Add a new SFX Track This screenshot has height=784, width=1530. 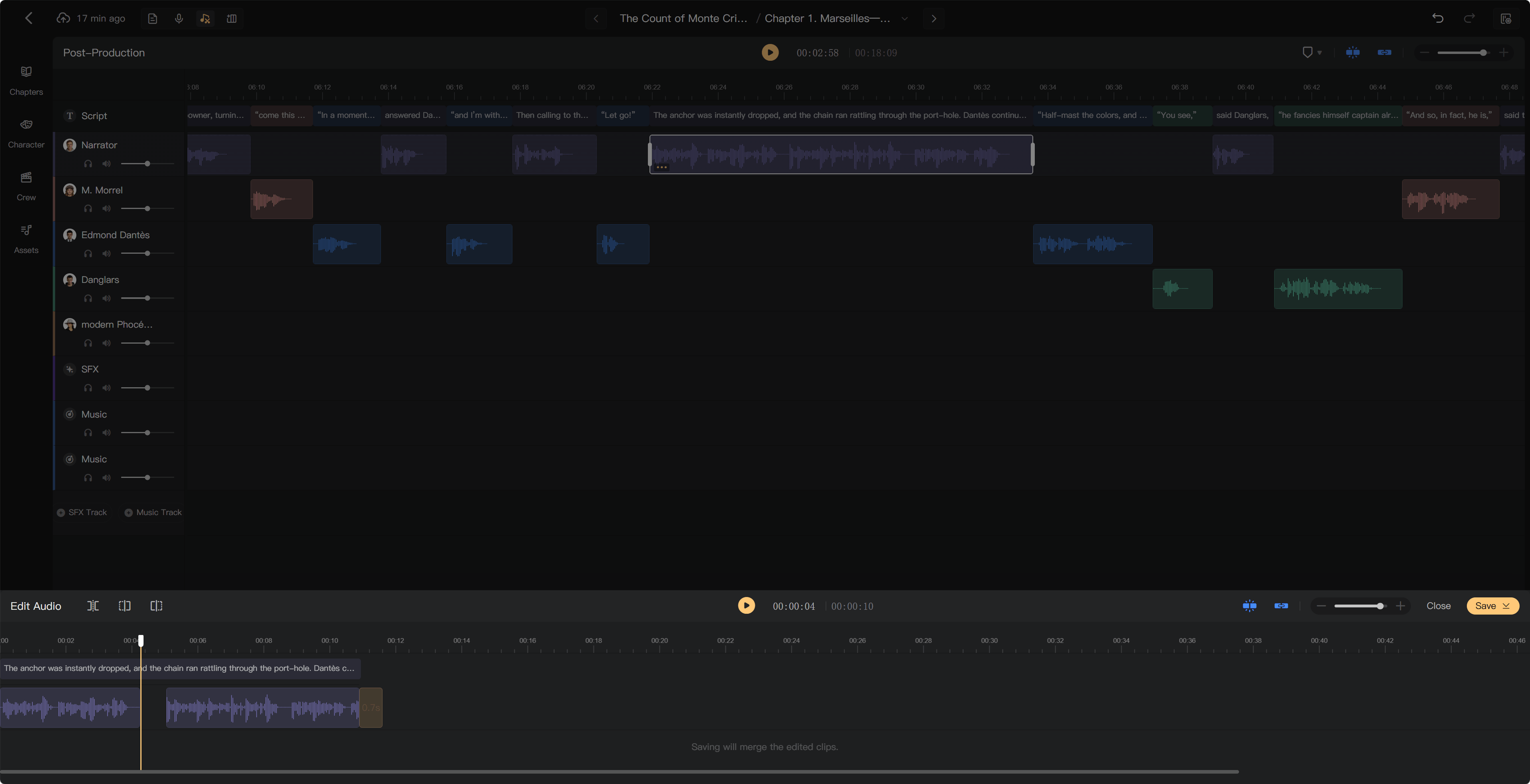(x=82, y=513)
